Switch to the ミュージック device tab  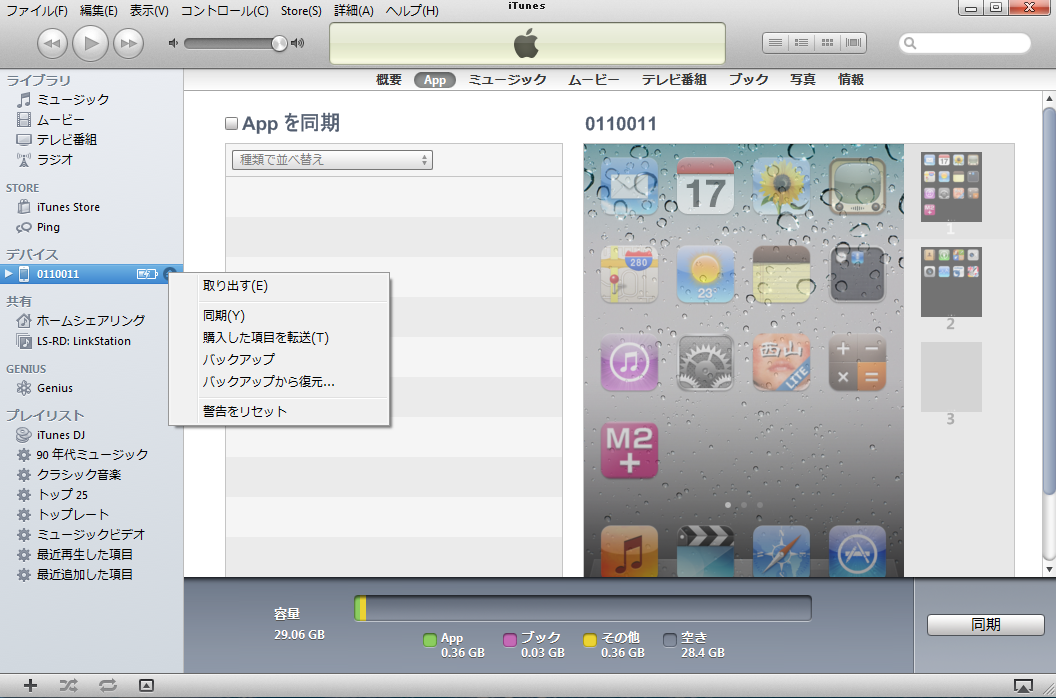click(507, 80)
